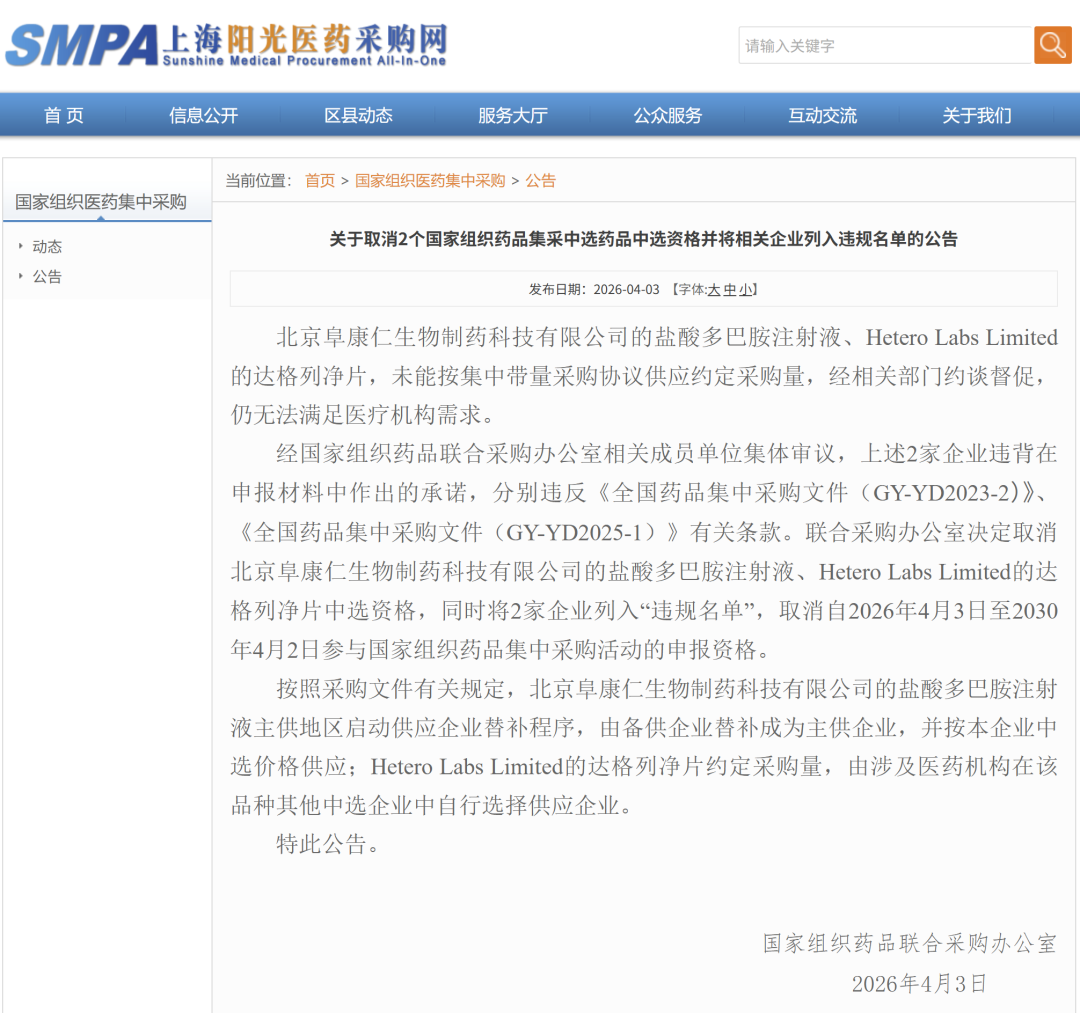The image size is (1080, 1013).
Task: Click the 首页 breadcrumb link
Action: [x=320, y=181]
